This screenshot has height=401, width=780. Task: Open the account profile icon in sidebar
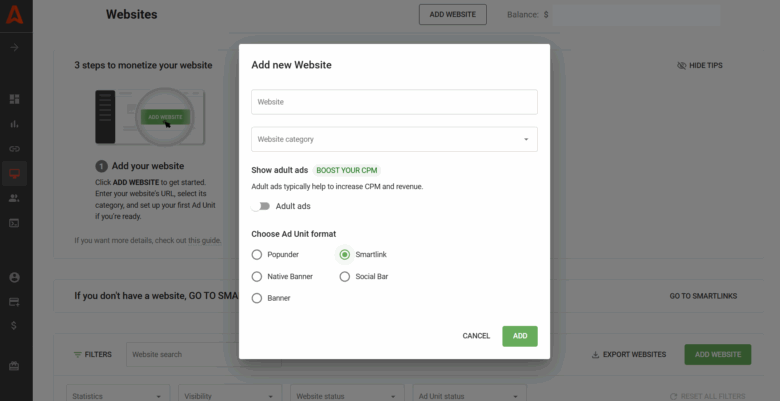[15, 277]
